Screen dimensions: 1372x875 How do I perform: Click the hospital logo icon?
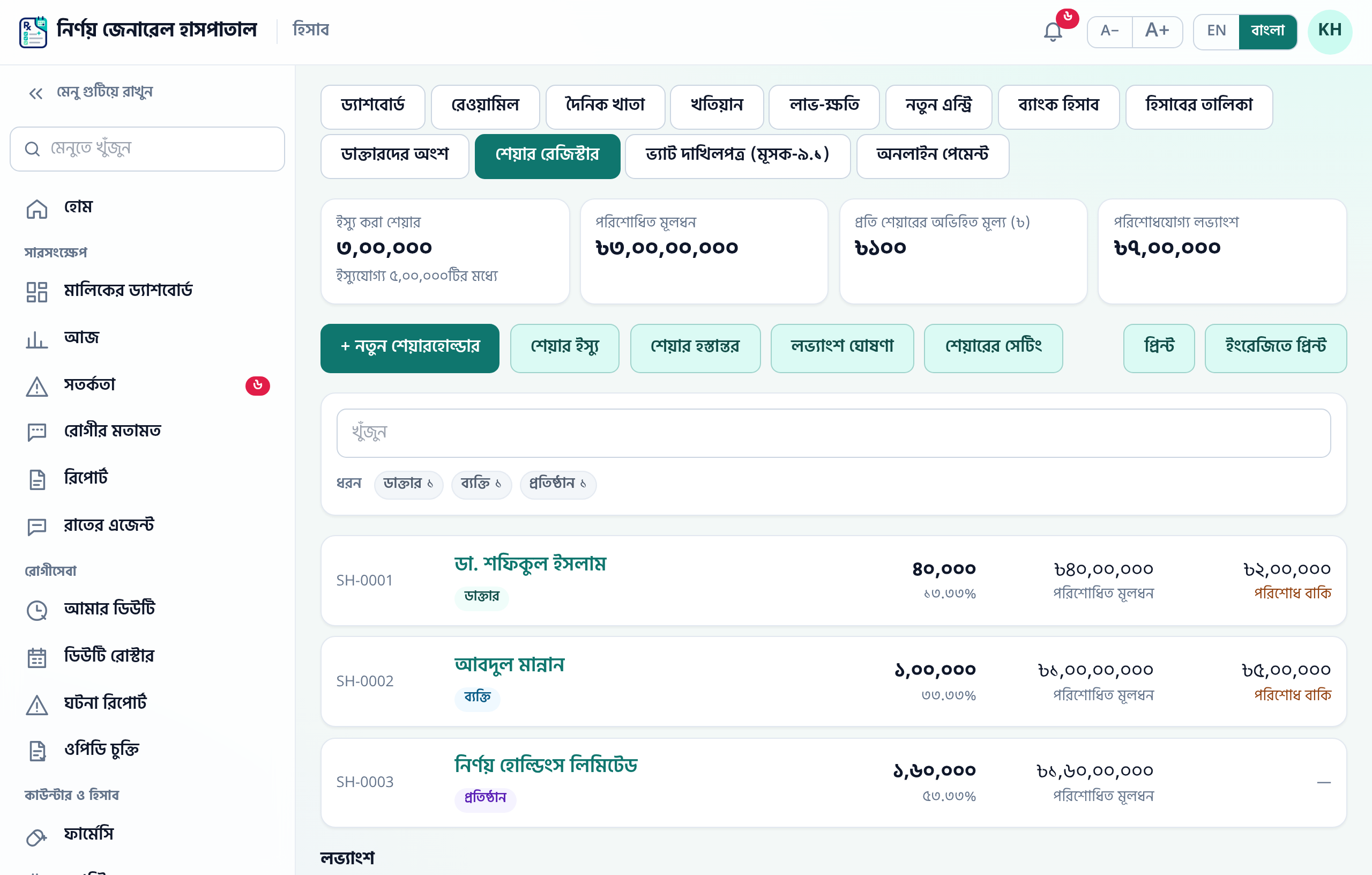click(33, 32)
